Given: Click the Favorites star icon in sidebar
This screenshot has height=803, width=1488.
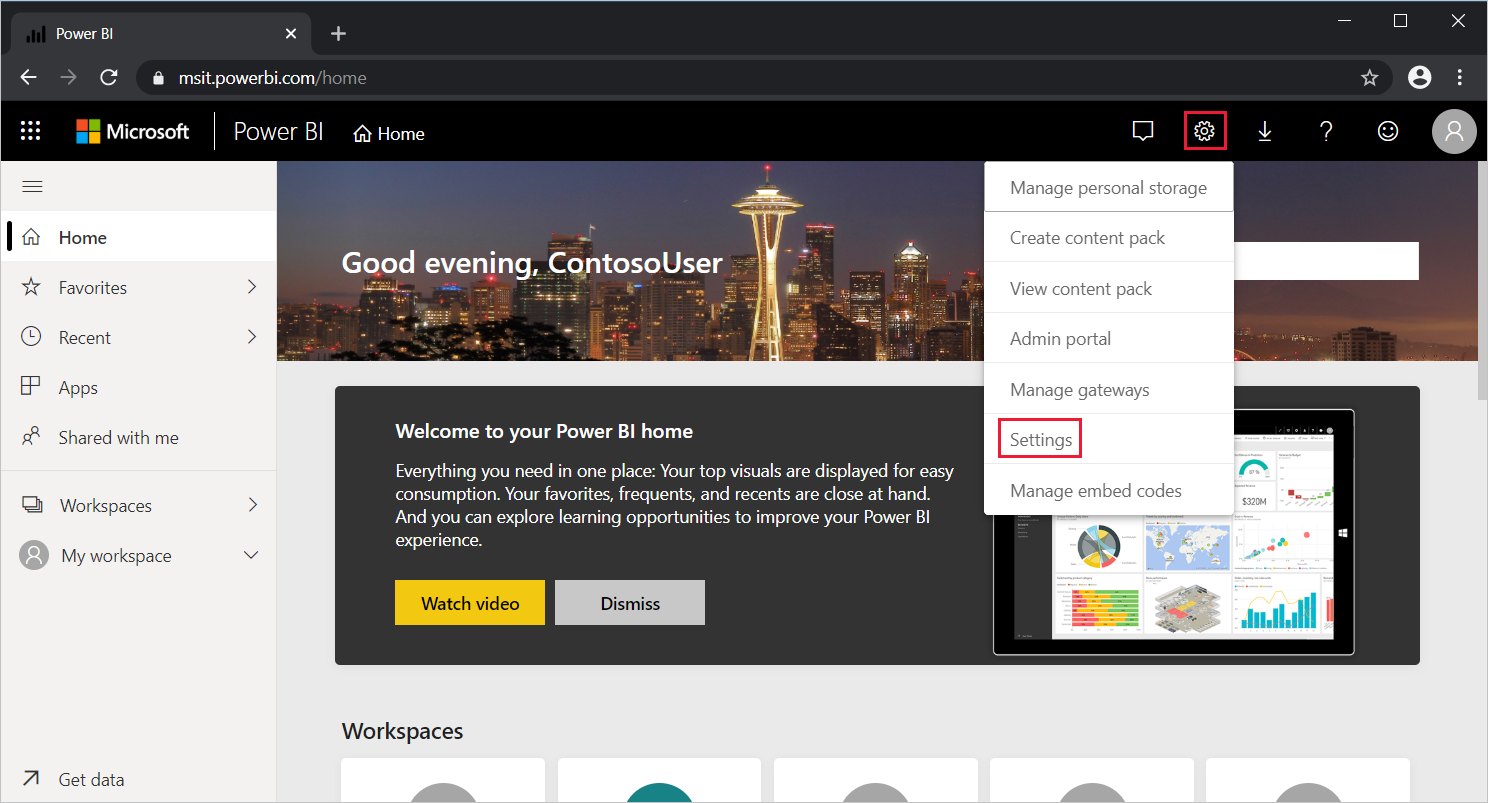Looking at the screenshot, I should coord(32,287).
